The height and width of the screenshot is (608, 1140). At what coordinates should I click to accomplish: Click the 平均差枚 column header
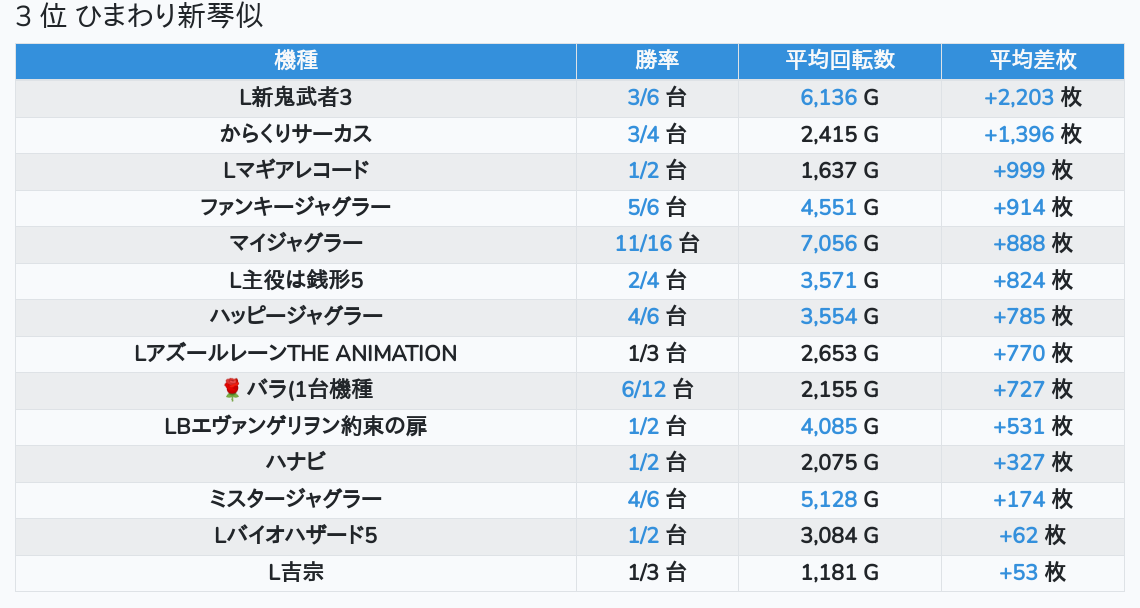coord(1033,60)
